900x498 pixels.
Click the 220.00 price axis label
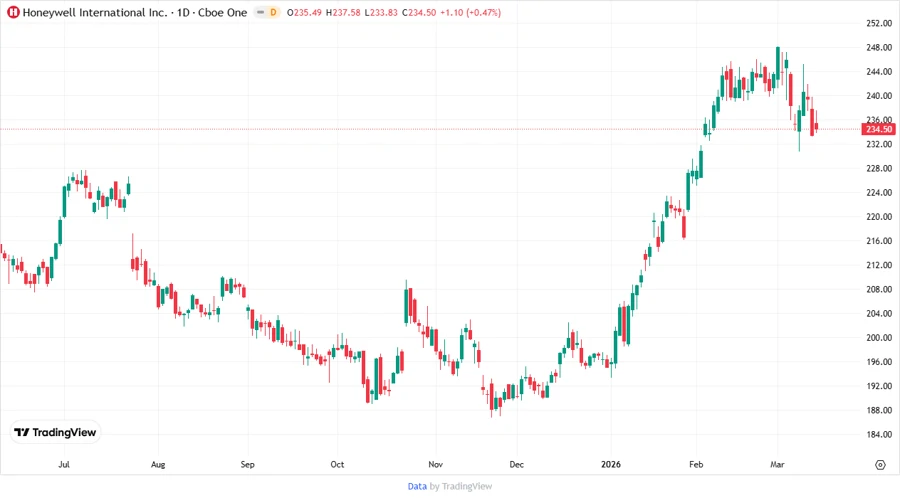(x=879, y=217)
